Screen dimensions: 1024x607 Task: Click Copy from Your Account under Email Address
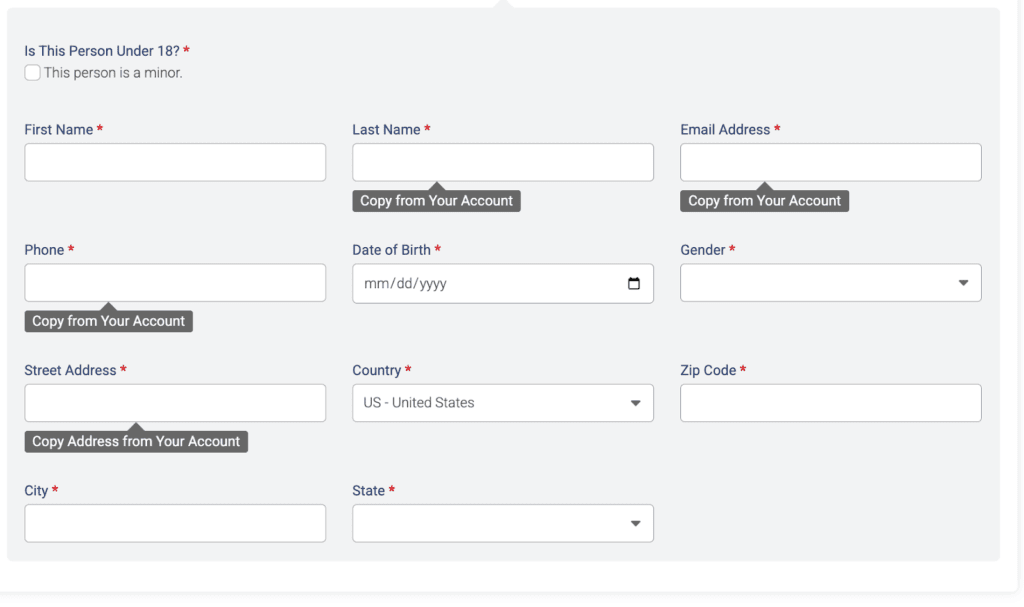[764, 201]
